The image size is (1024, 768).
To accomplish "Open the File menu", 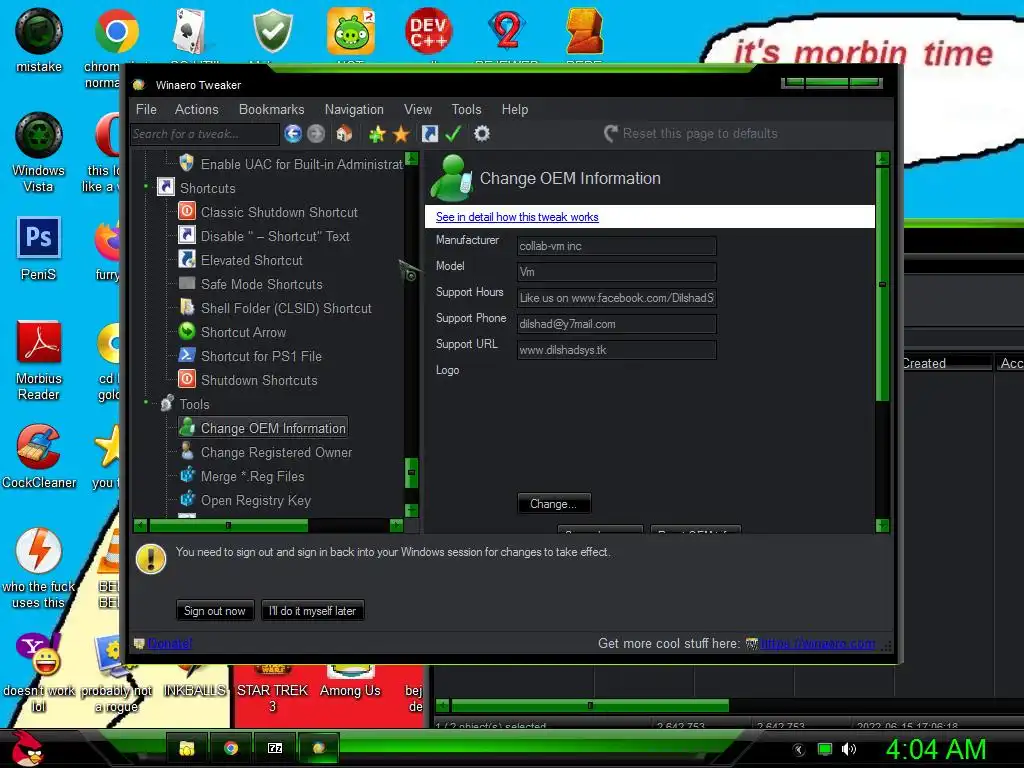I will (x=146, y=109).
